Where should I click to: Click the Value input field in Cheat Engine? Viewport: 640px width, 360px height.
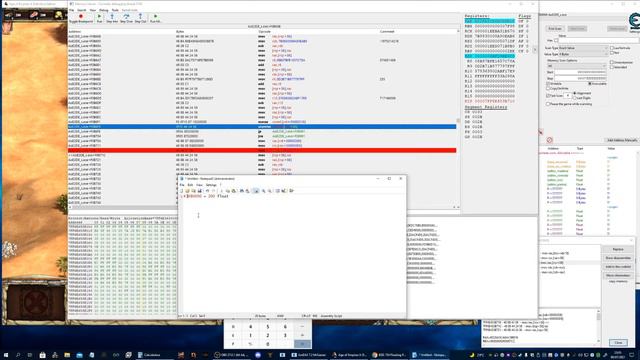(x=599, y=40)
